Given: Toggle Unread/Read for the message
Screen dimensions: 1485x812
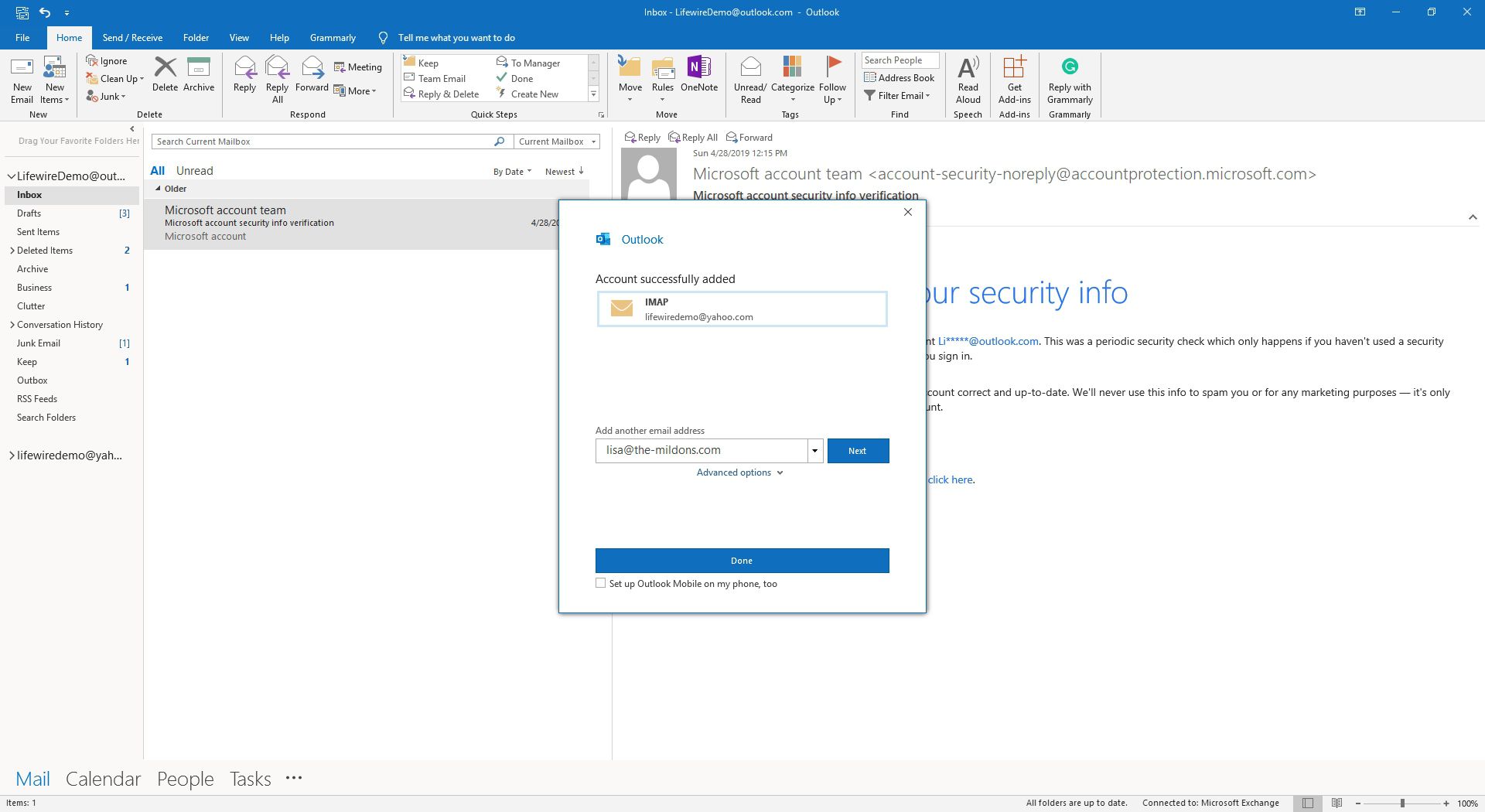Looking at the screenshot, I should tap(750, 80).
